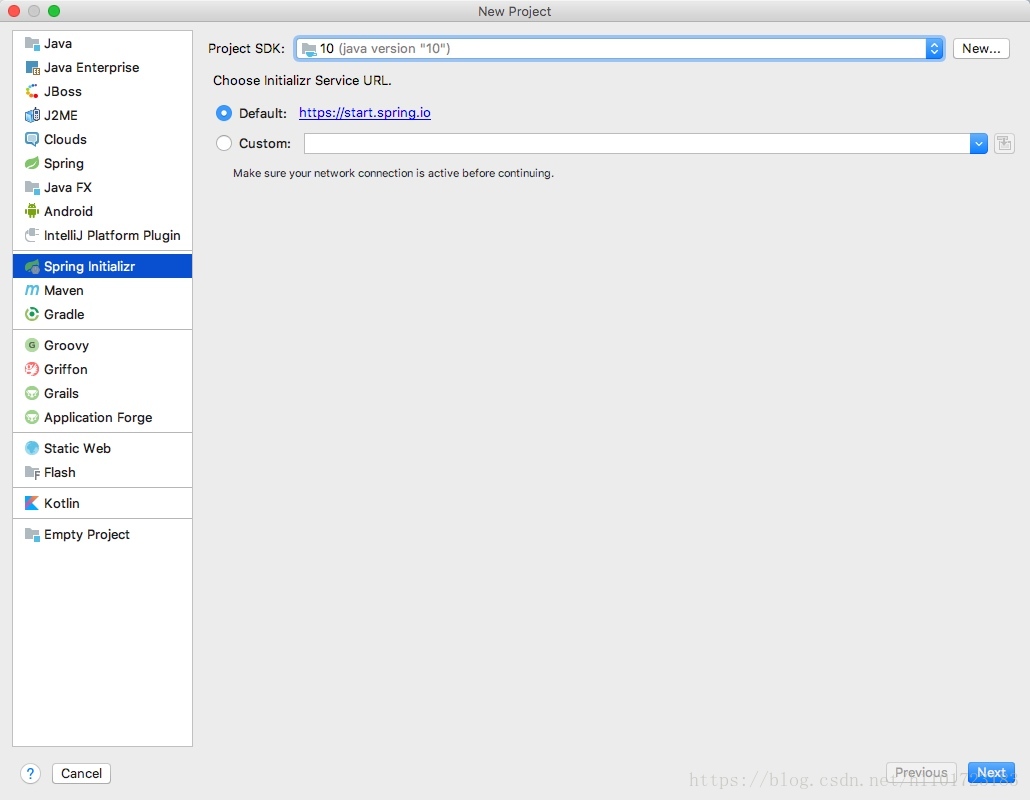Choose the Java project type
1030x800 pixels.
click(x=102, y=43)
